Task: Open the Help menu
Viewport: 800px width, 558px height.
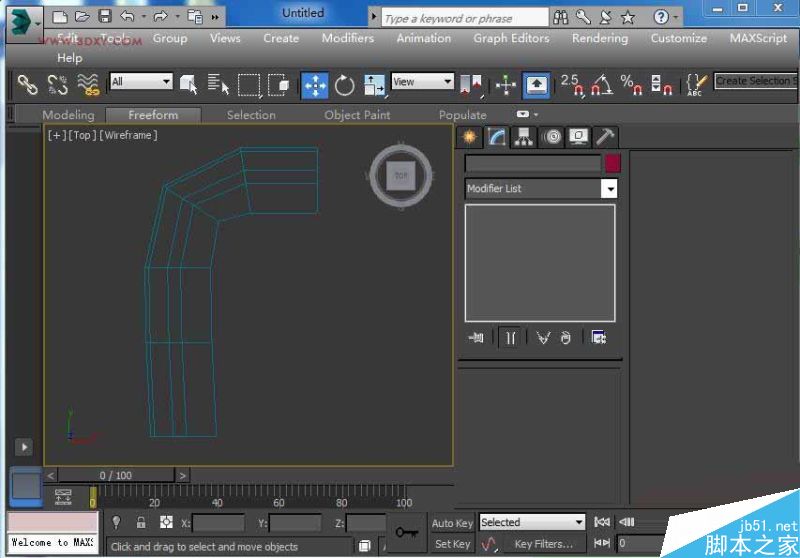Action: click(x=69, y=58)
